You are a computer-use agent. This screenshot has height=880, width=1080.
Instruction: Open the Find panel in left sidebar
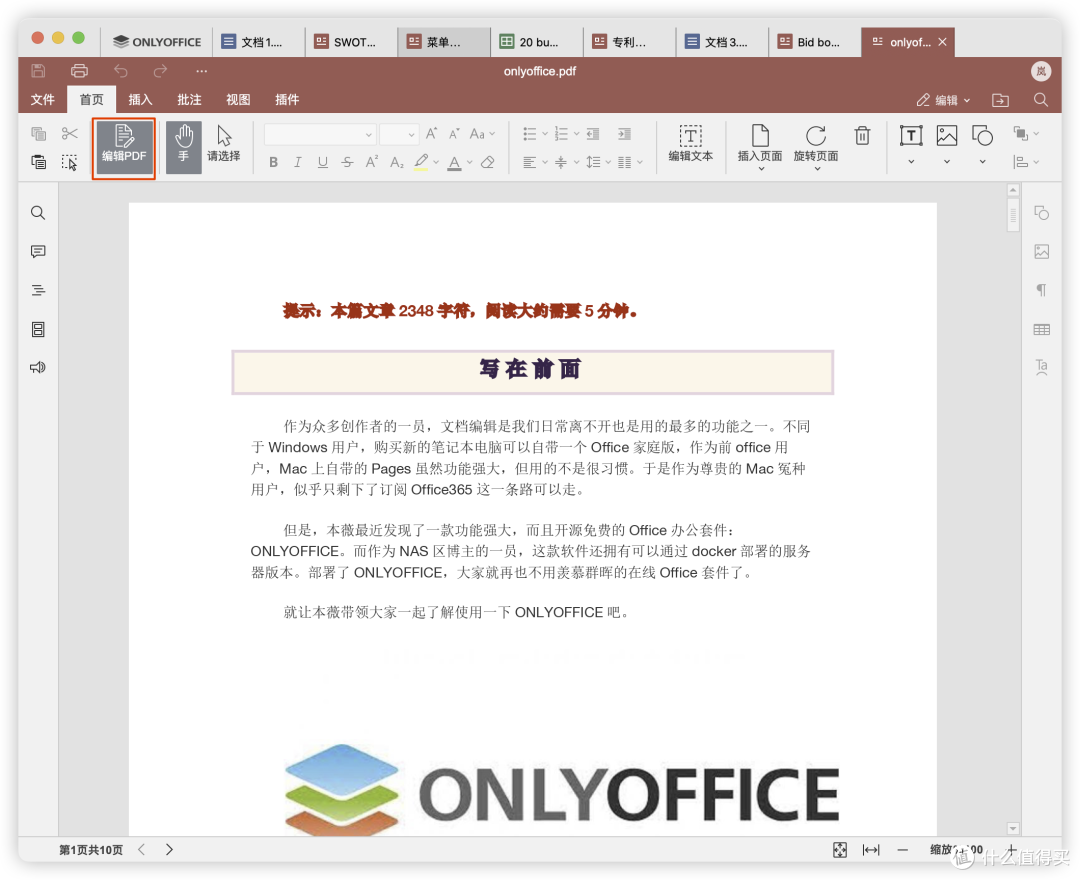(39, 213)
